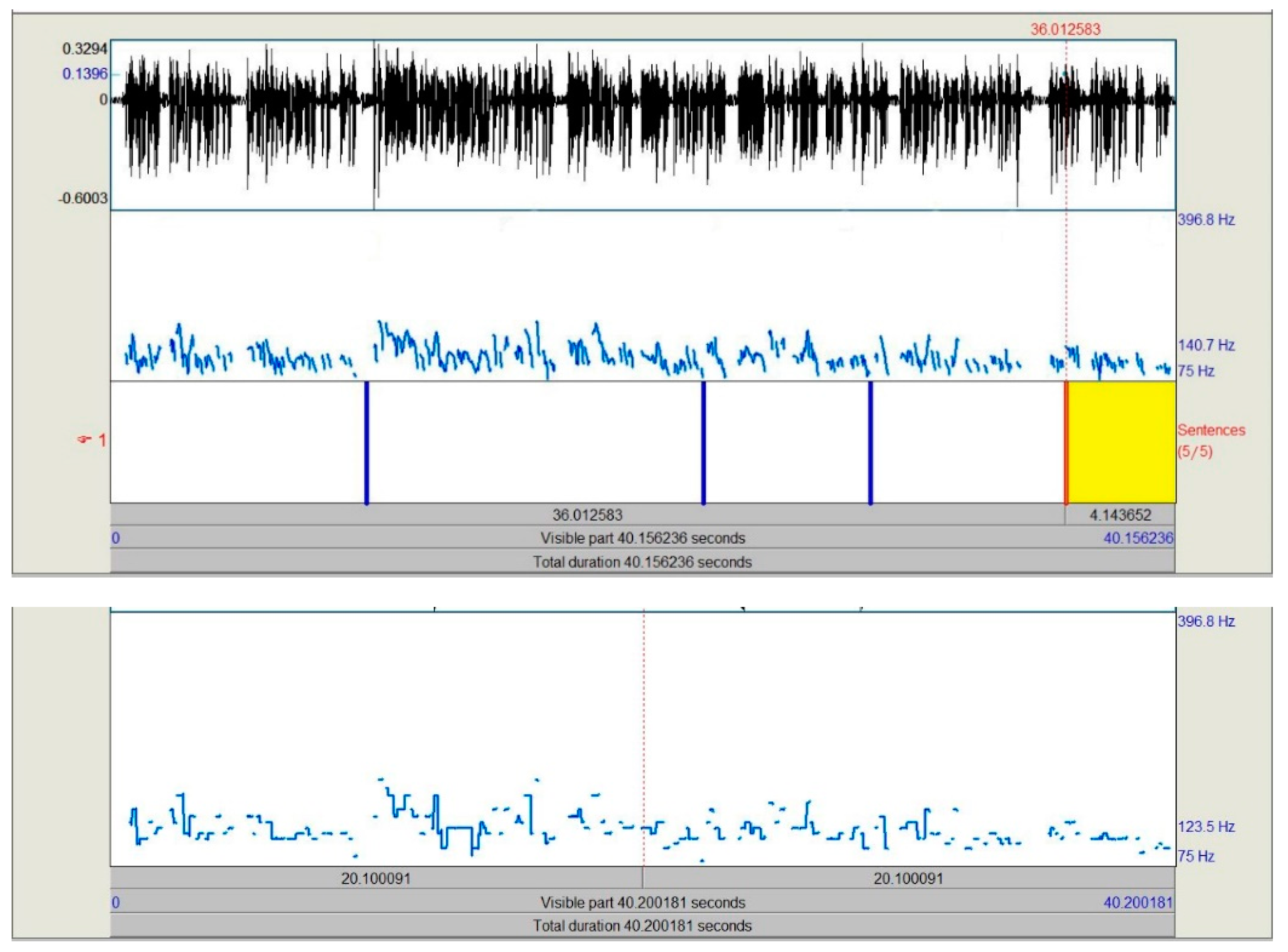Click the red selected boundary of the yellow interval
Image resolution: width=1288 pixels, height=952 pixels.
tap(1066, 443)
